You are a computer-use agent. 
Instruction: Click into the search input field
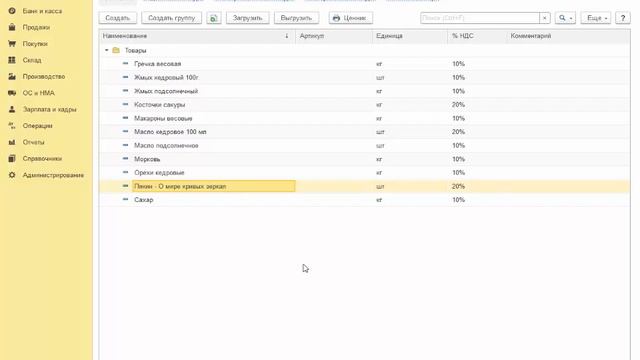coord(480,18)
